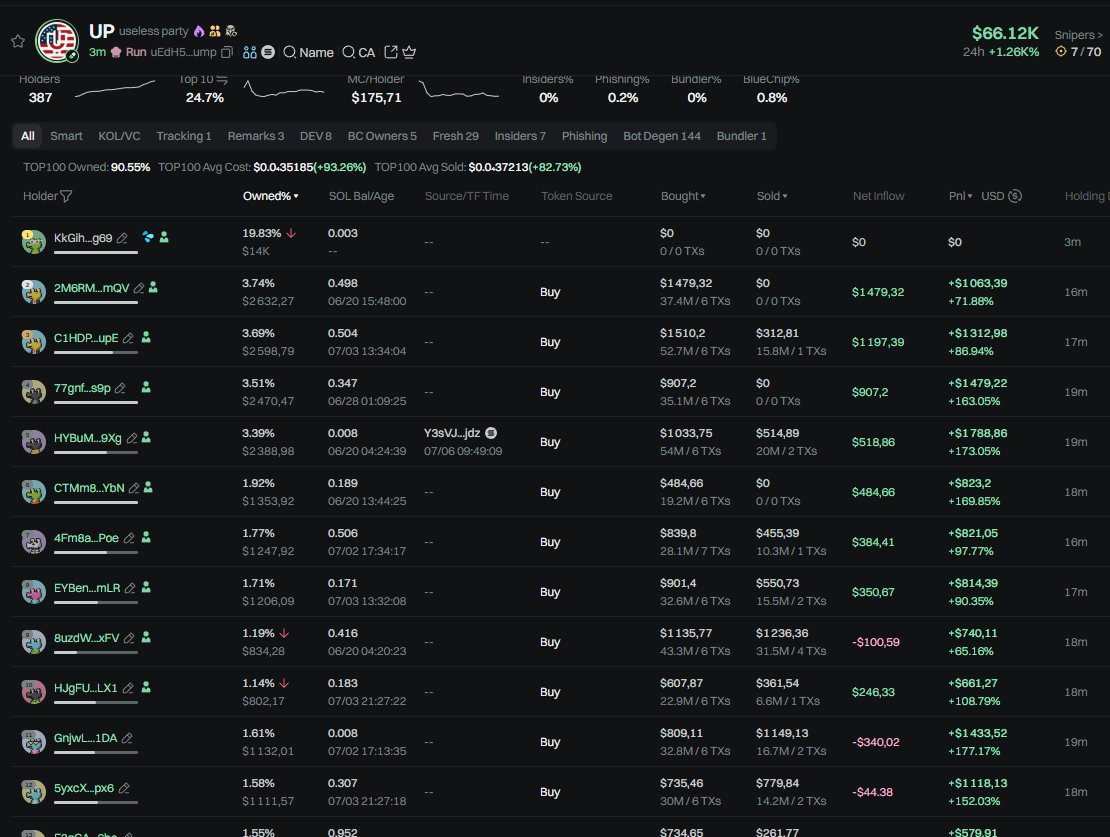Select the All holders tab
The width and height of the screenshot is (1110, 837).
28,136
